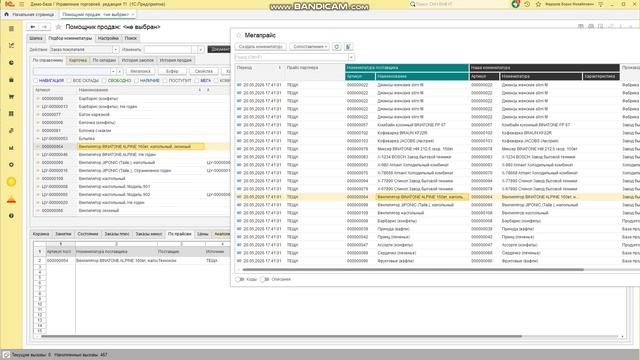Click the green notification icon in title bar
The height and width of the screenshot is (360, 640).
[x=516, y=4]
